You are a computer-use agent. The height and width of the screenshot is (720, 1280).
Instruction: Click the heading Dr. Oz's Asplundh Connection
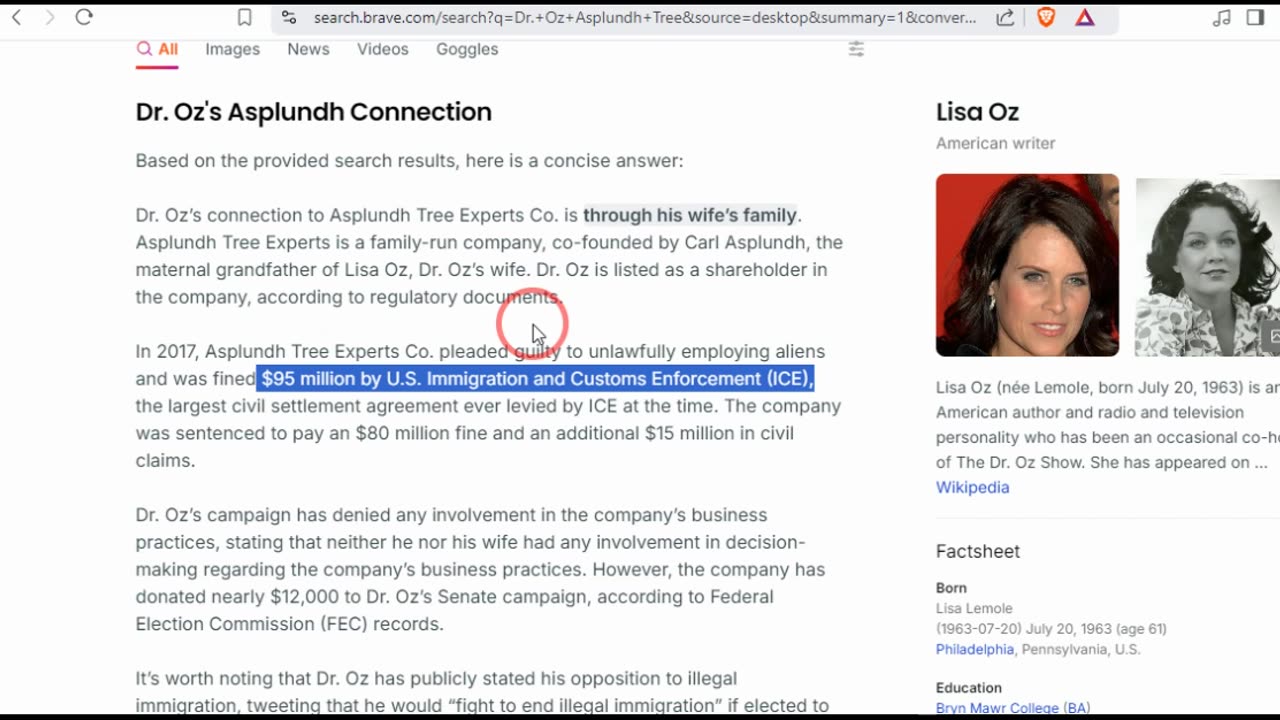(x=313, y=112)
